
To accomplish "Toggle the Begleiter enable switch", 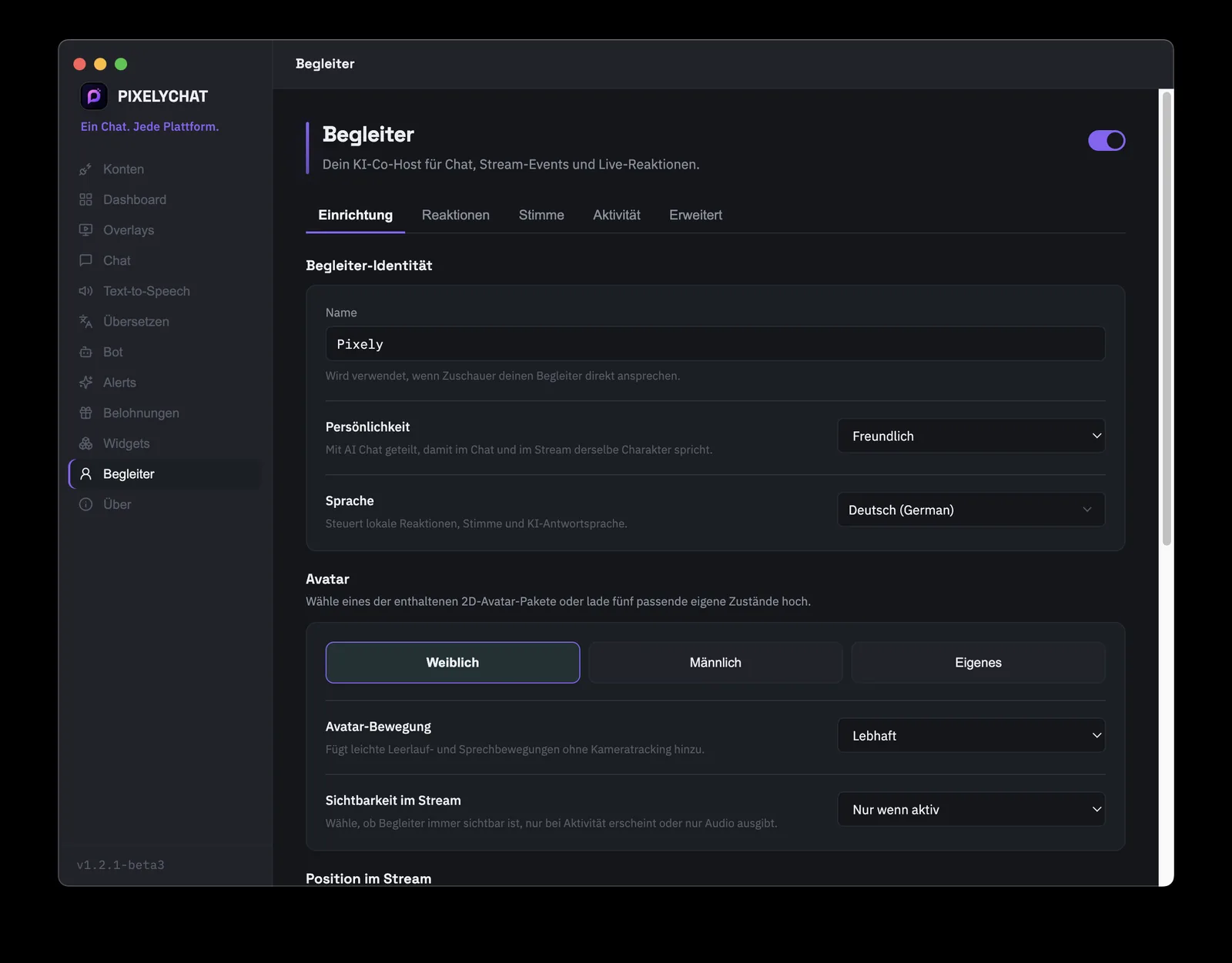I will click(x=1106, y=140).
